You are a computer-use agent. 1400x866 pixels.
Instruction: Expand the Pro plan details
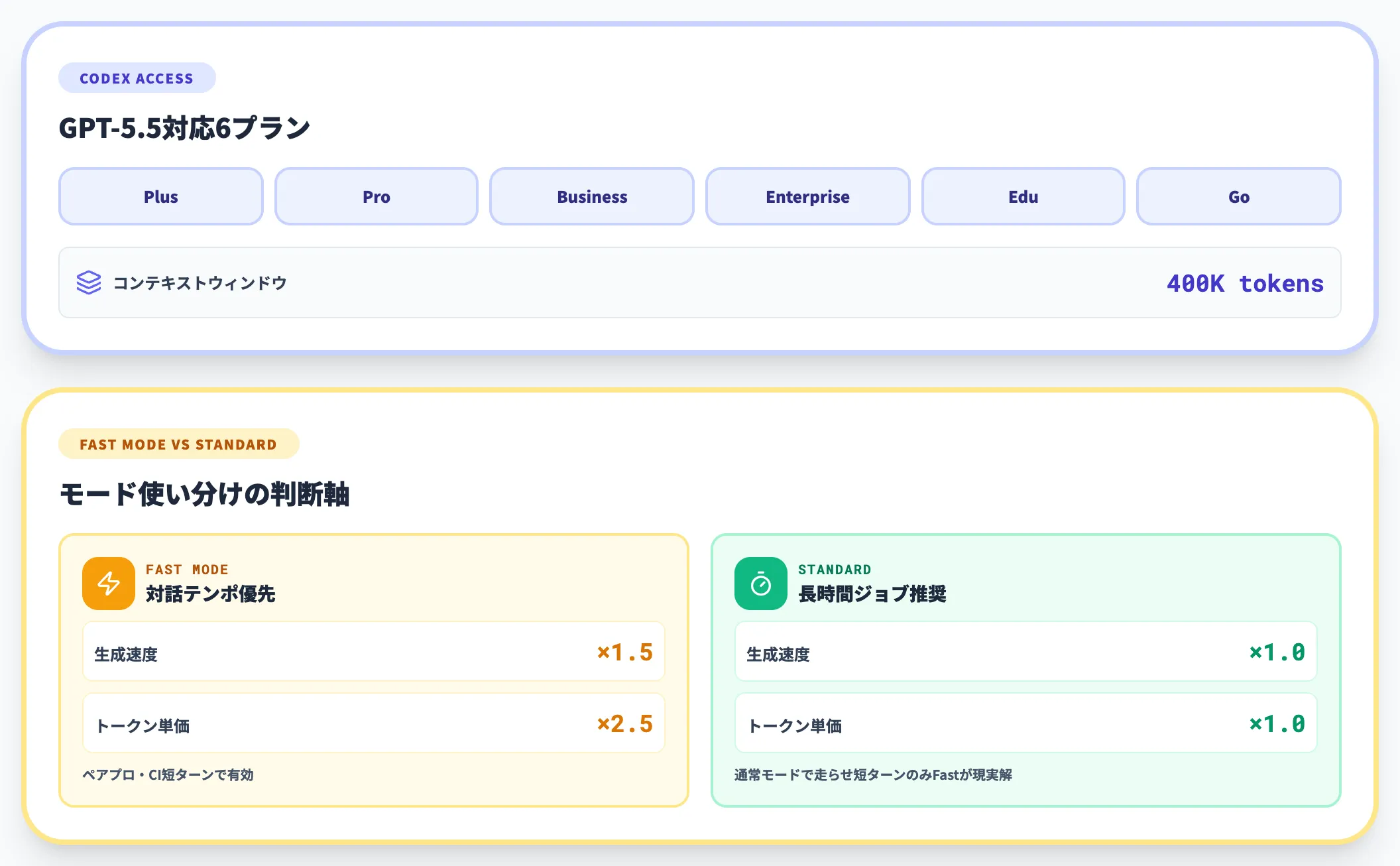point(376,196)
